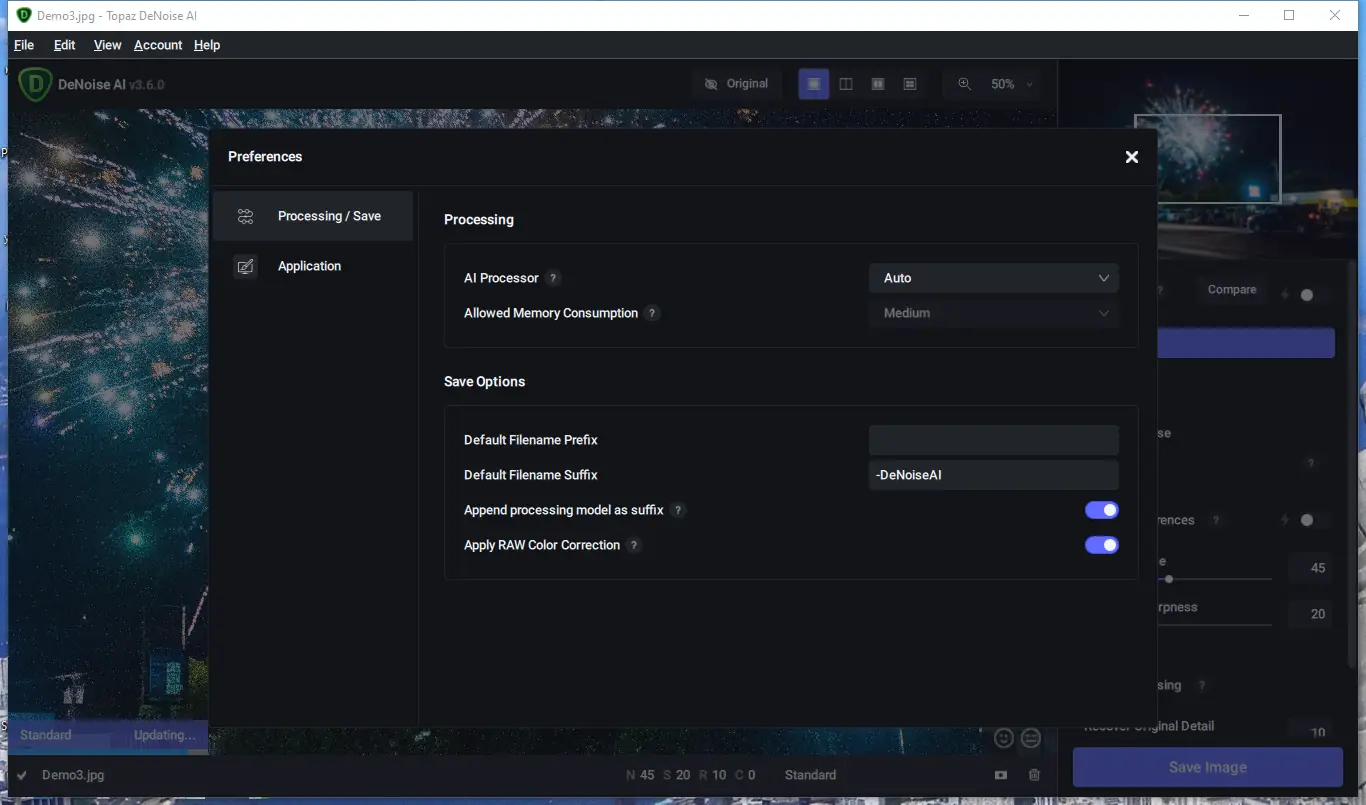Click the Processing / Save sliders icon
The image size is (1366, 805).
tap(245, 216)
